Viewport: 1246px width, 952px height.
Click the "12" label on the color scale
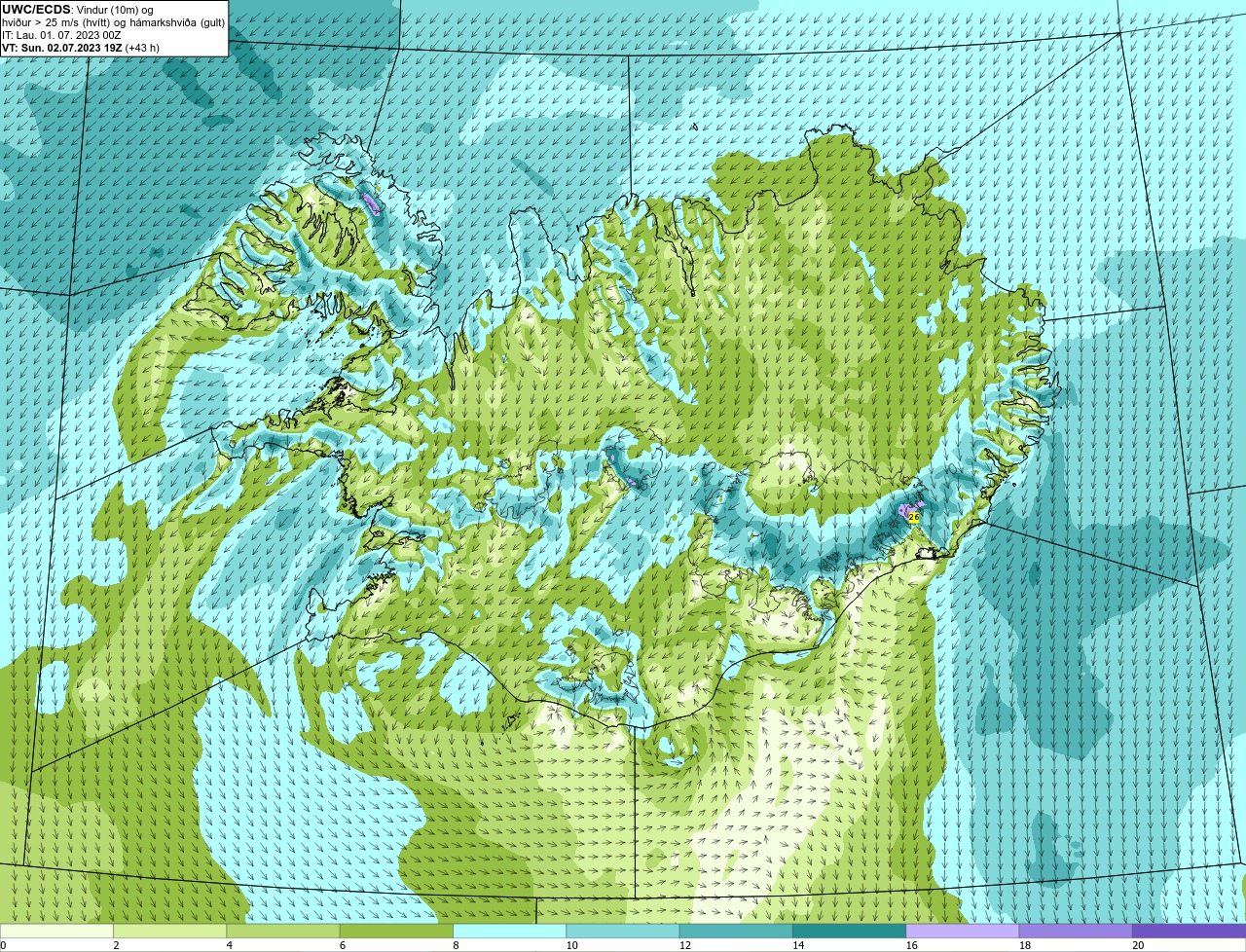click(x=685, y=945)
